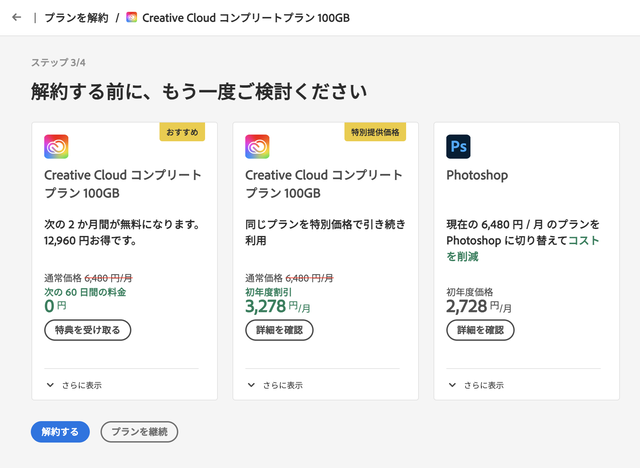Click the blue 解約する button

click(x=60, y=432)
